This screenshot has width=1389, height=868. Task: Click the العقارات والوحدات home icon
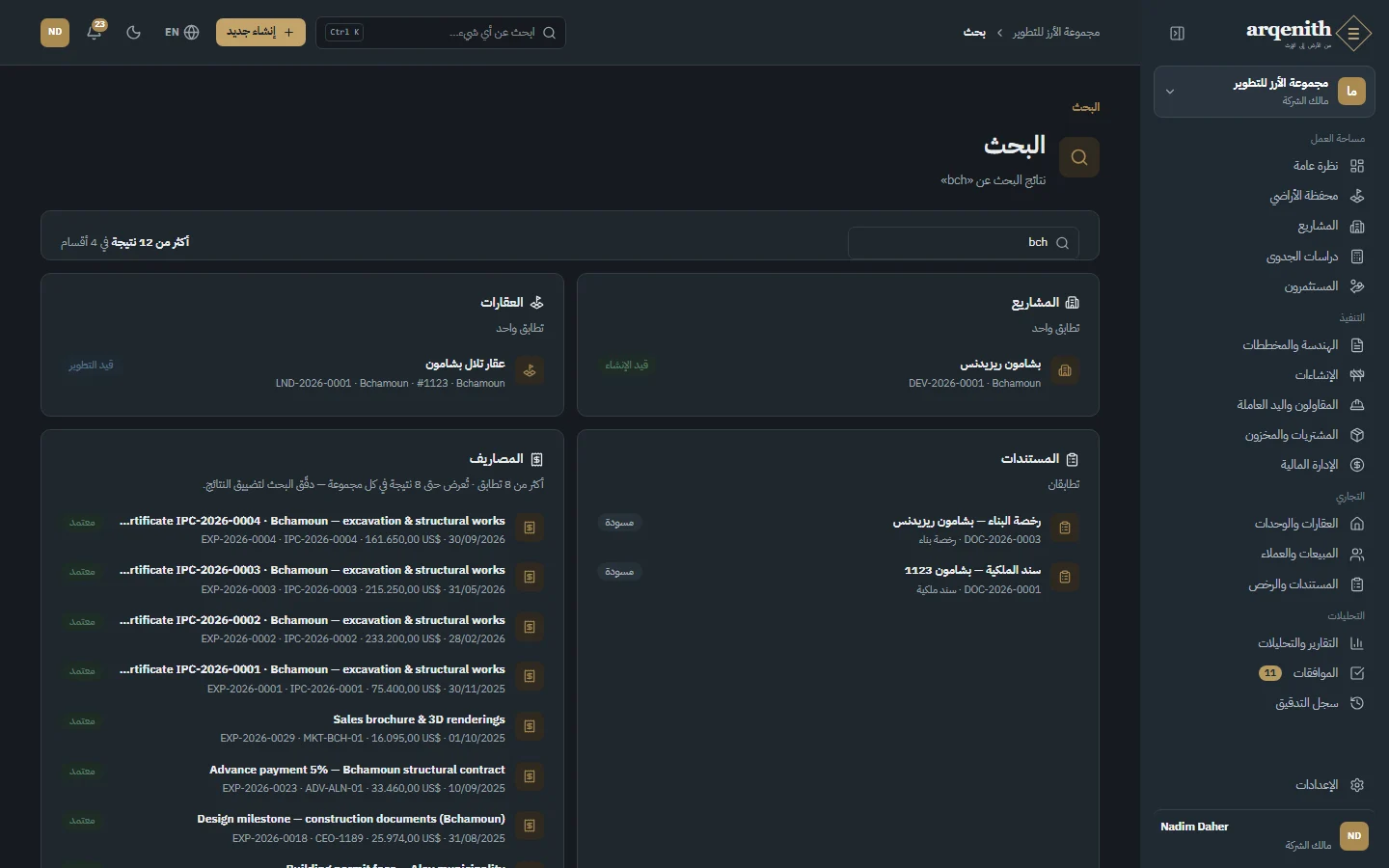click(1357, 524)
